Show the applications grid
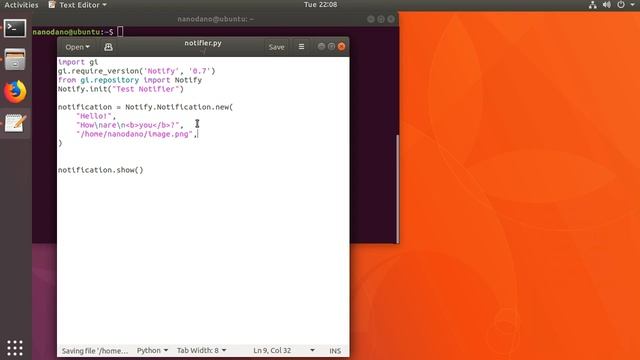 pos(15,348)
